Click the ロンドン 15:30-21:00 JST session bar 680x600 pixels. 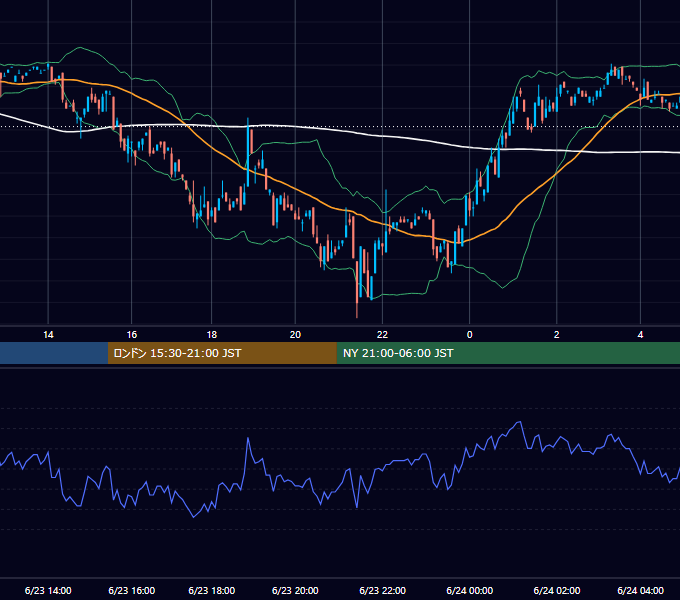click(x=222, y=353)
